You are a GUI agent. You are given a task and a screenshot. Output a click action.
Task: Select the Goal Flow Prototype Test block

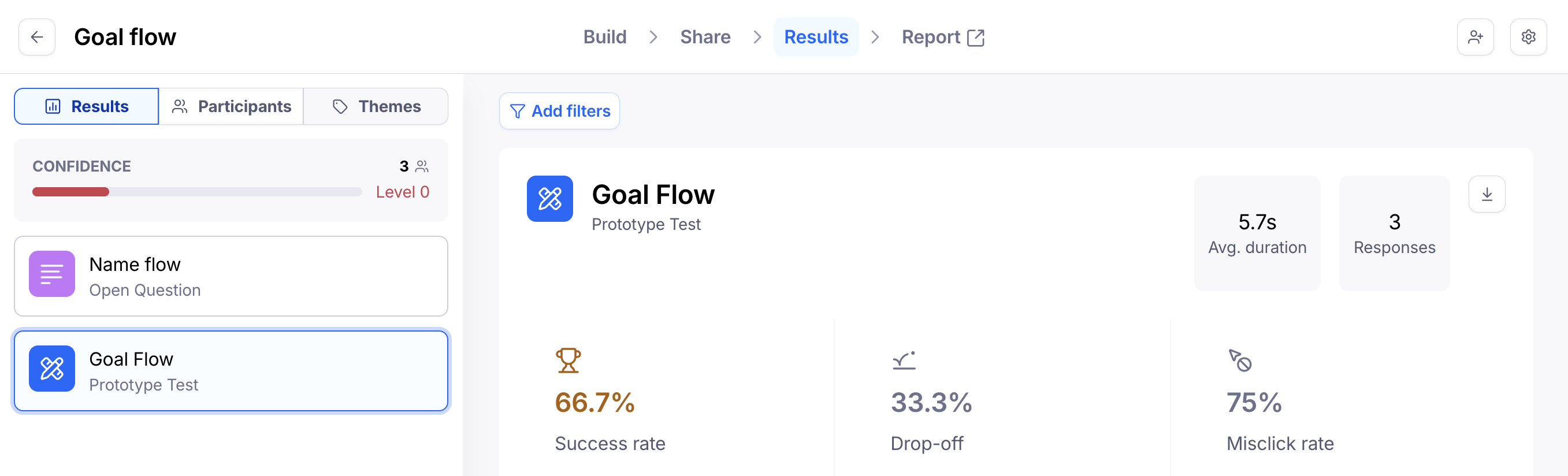(x=231, y=371)
